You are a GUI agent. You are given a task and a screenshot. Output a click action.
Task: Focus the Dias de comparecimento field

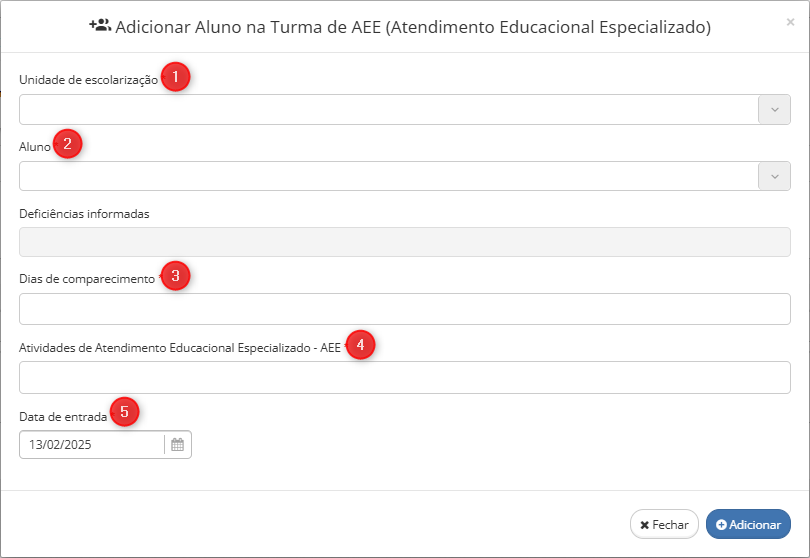point(405,309)
